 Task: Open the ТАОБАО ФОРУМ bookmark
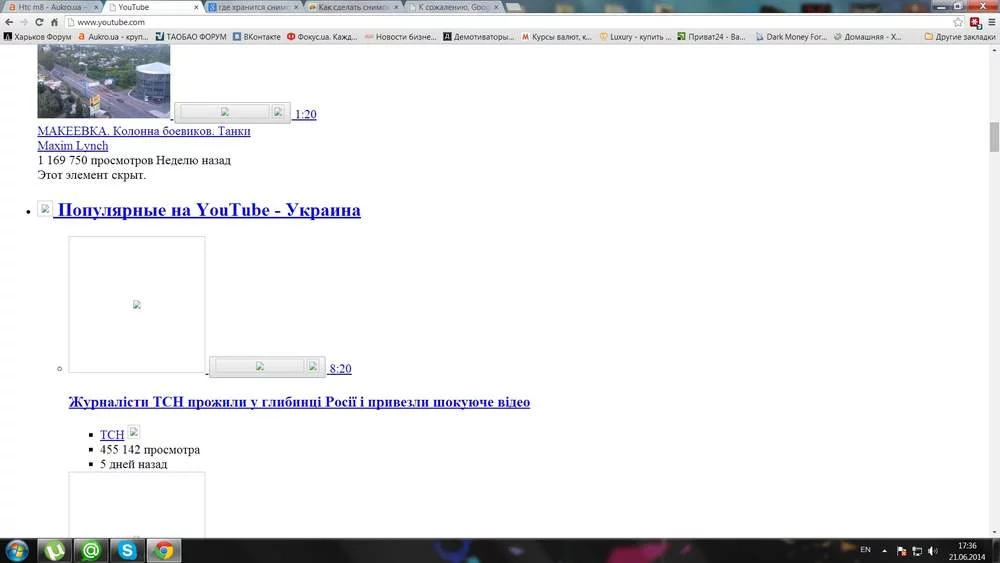click(191, 37)
